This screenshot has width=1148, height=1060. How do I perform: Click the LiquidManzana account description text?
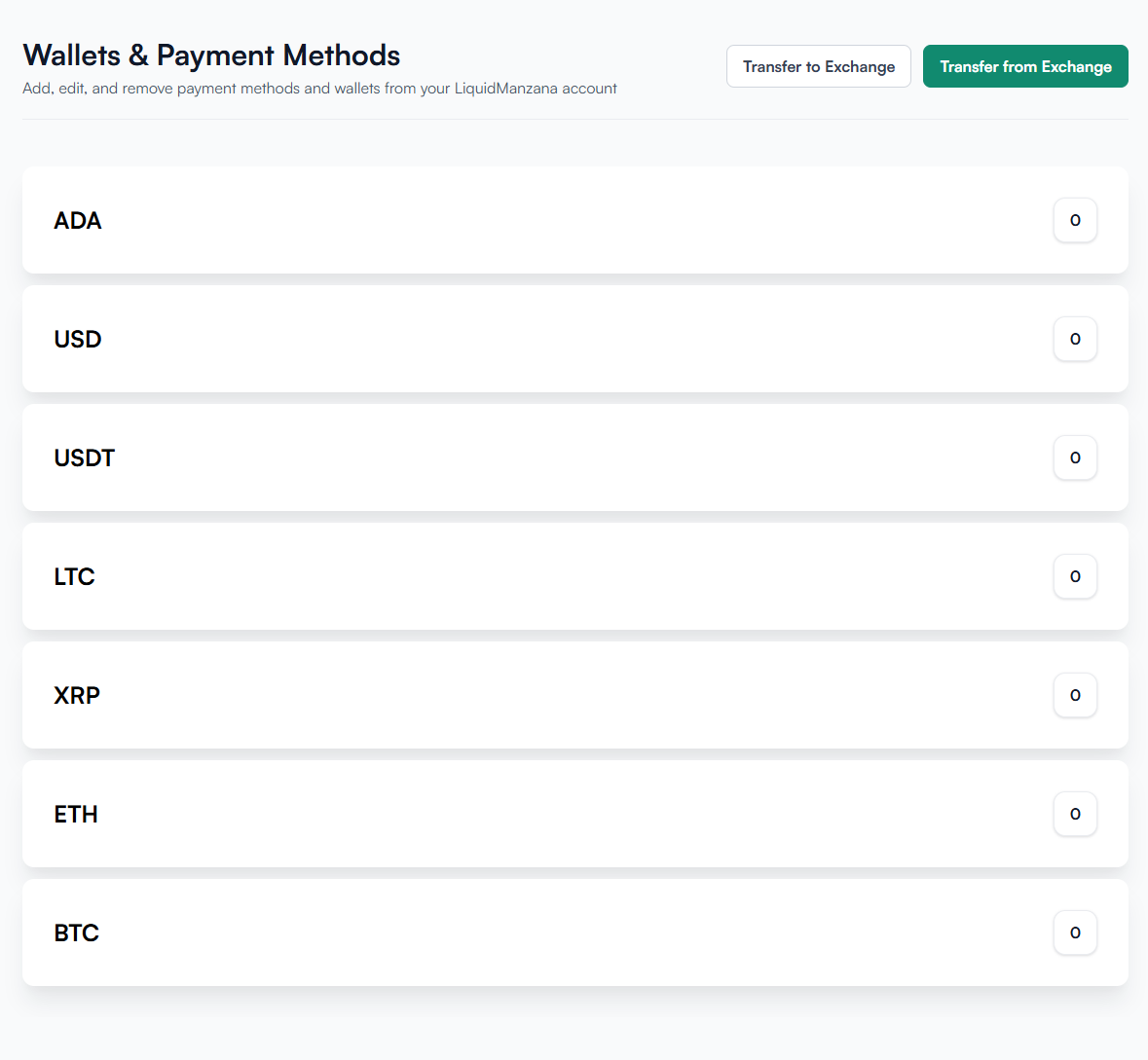coord(319,89)
